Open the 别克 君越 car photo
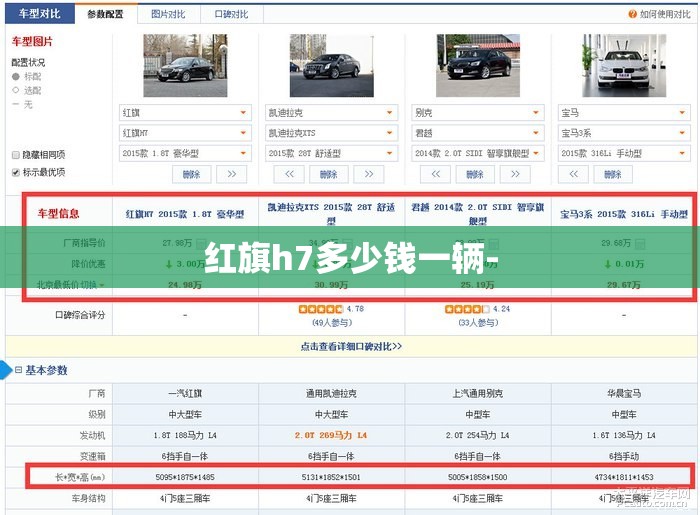The width and height of the screenshot is (700, 515). [478, 66]
